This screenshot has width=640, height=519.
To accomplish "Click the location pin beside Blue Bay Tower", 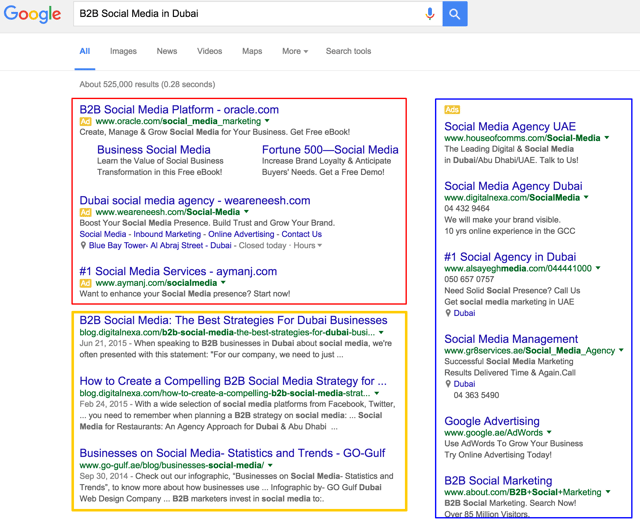I will tap(83, 245).
